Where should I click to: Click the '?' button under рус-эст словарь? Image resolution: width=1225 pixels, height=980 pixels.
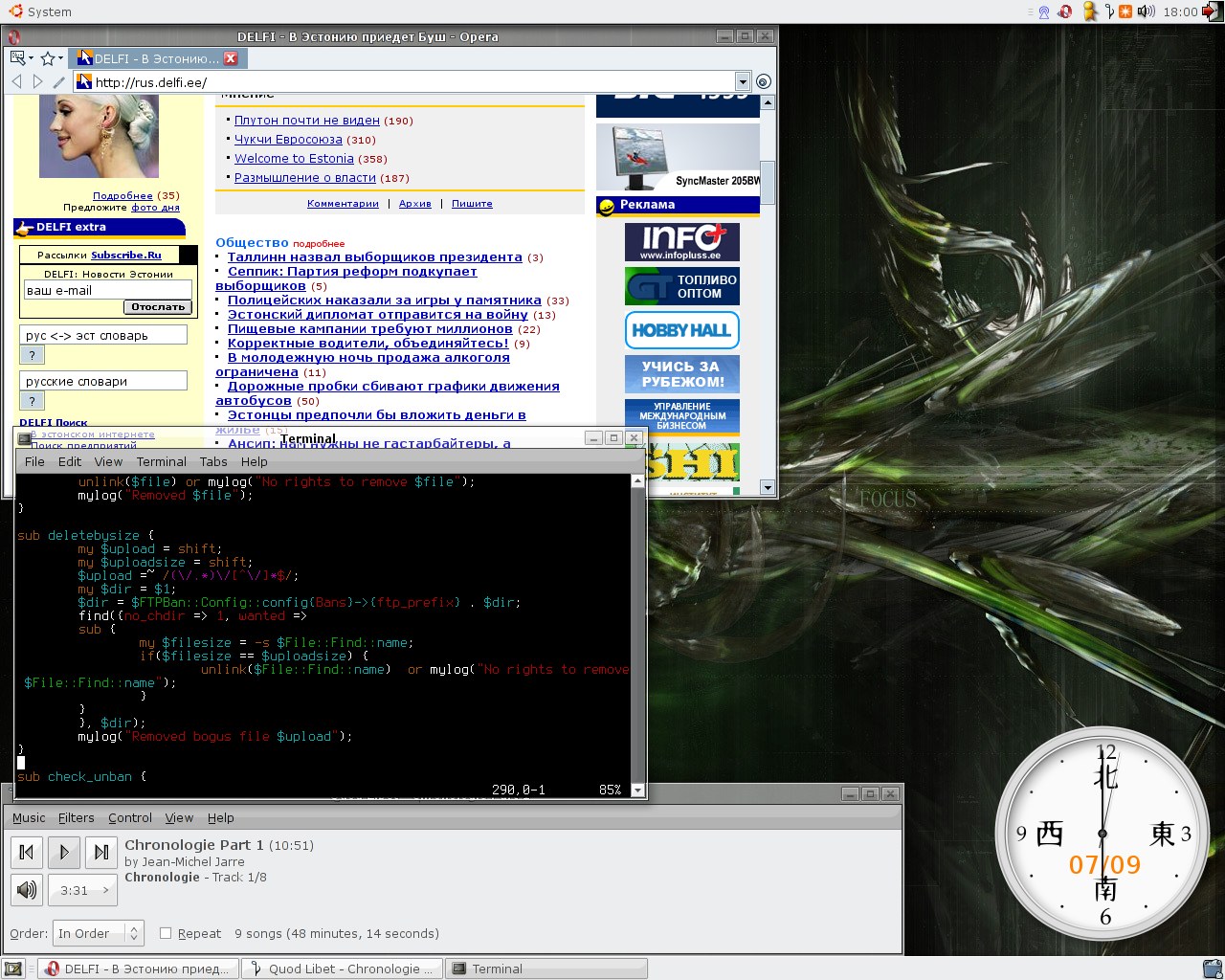point(32,355)
